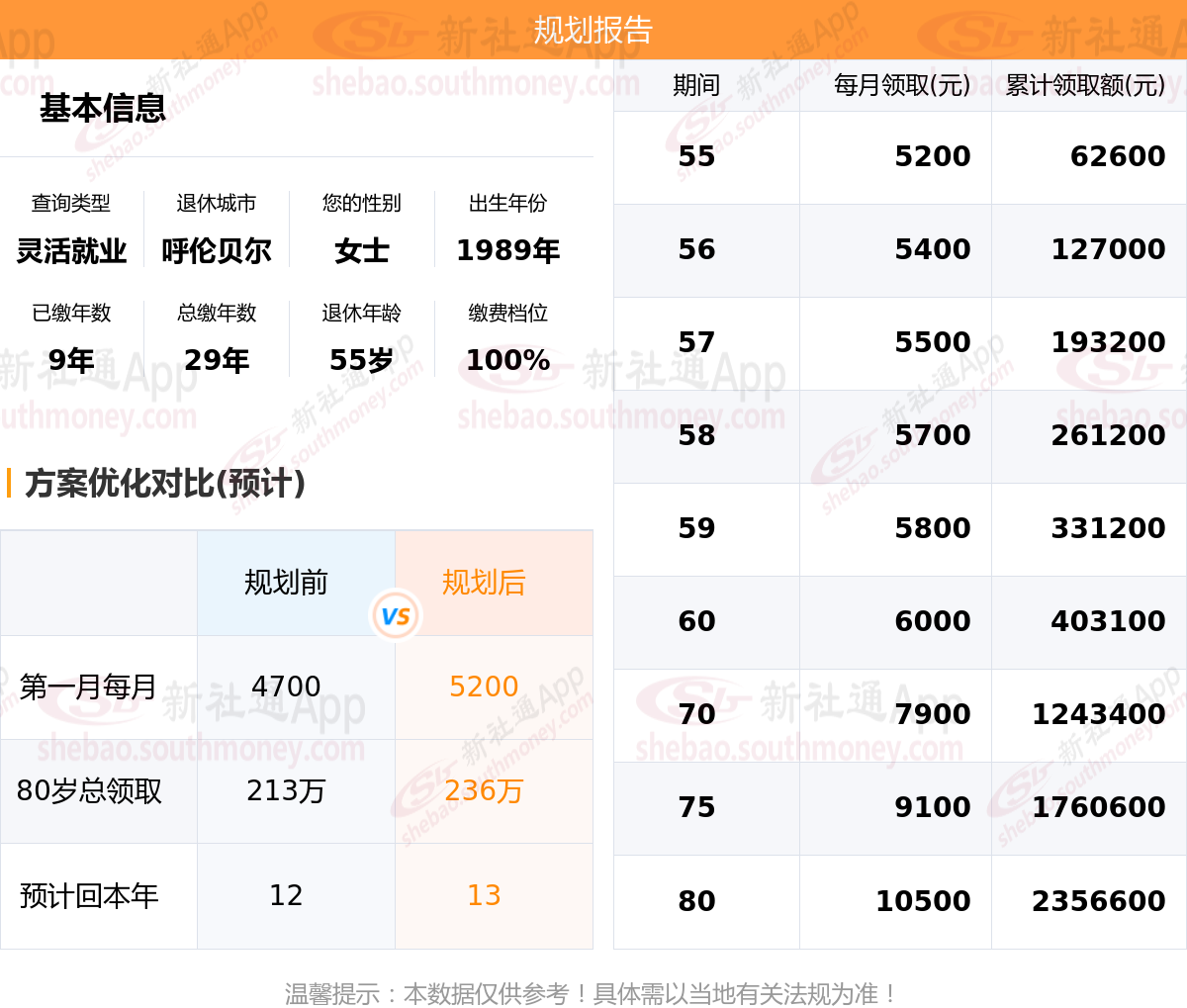The height and width of the screenshot is (1008, 1187).
Task: Click cumulative amount 1760600
Action: coord(1099,807)
